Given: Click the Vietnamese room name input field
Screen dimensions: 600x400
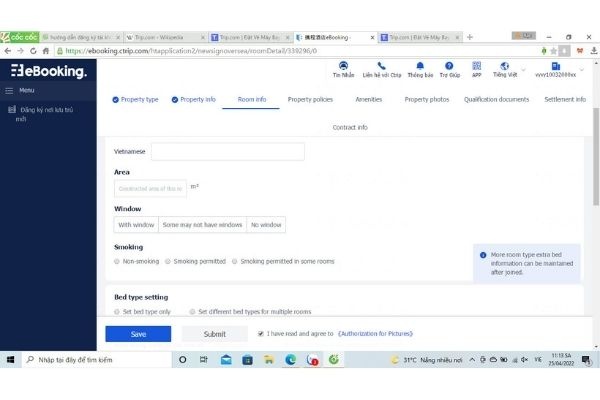Looking at the screenshot, I should pyautogui.click(x=228, y=152).
